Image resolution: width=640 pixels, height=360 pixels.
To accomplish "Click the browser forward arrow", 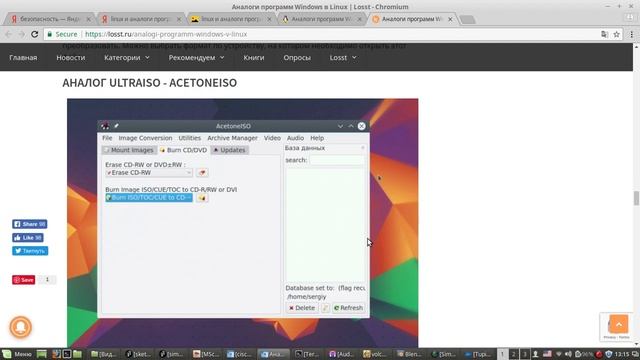I will pyautogui.click(x=21, y=34).
